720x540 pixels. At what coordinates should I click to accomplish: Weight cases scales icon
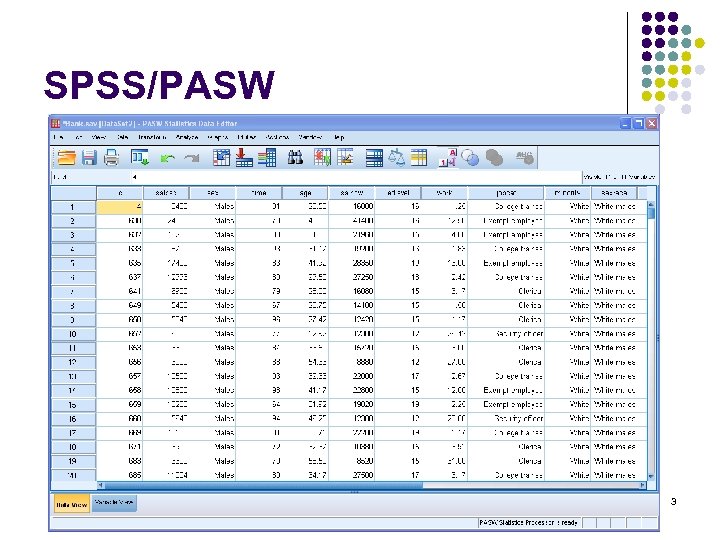(396, 158)
